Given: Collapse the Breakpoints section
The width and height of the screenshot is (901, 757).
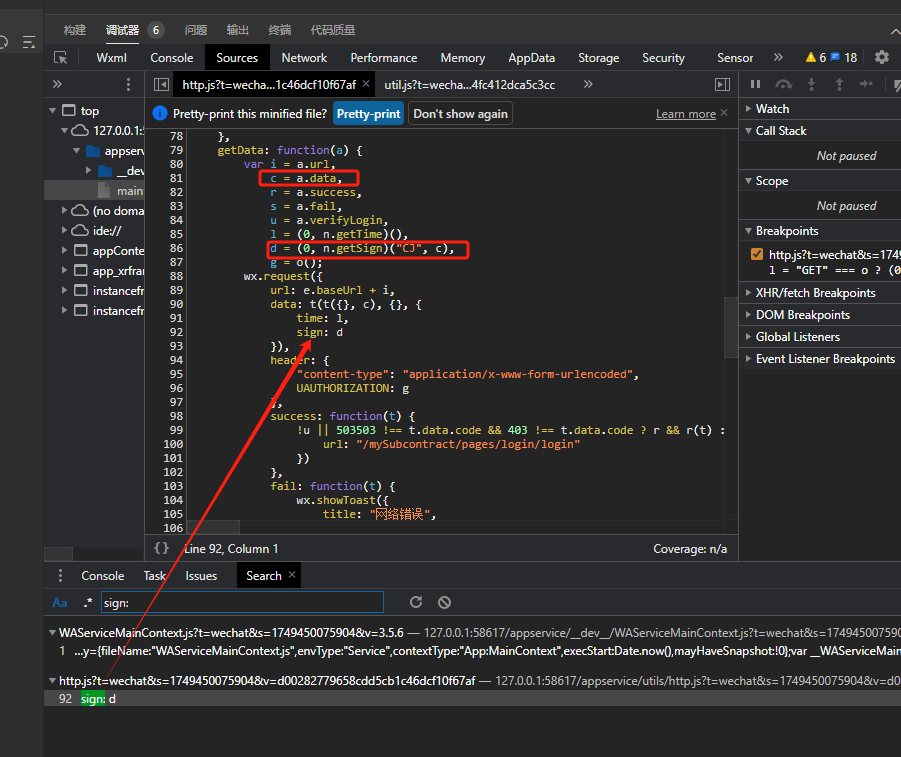Looking at the screenshot, I should [x=748, y=230].
